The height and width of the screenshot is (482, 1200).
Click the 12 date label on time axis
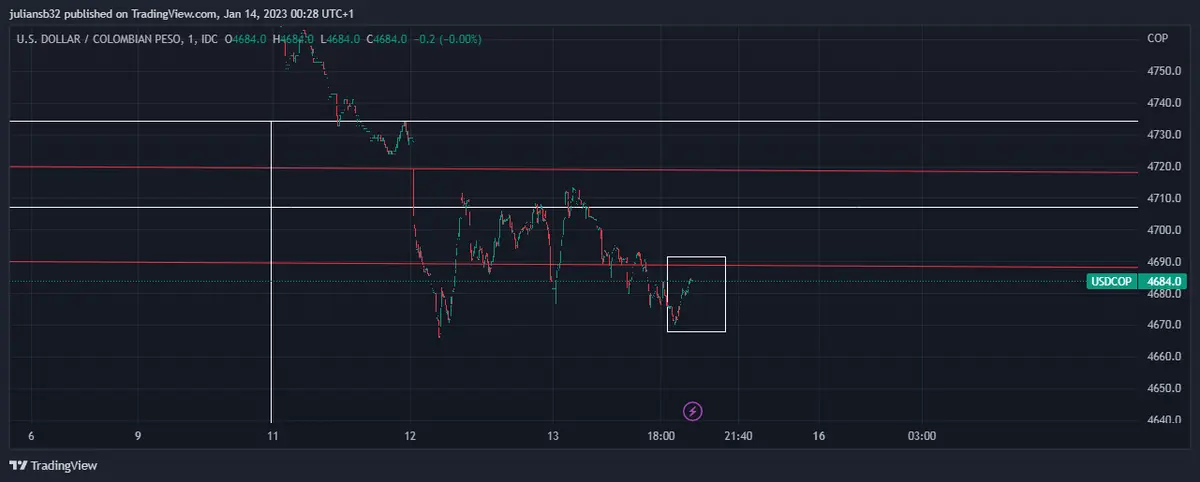410,436
